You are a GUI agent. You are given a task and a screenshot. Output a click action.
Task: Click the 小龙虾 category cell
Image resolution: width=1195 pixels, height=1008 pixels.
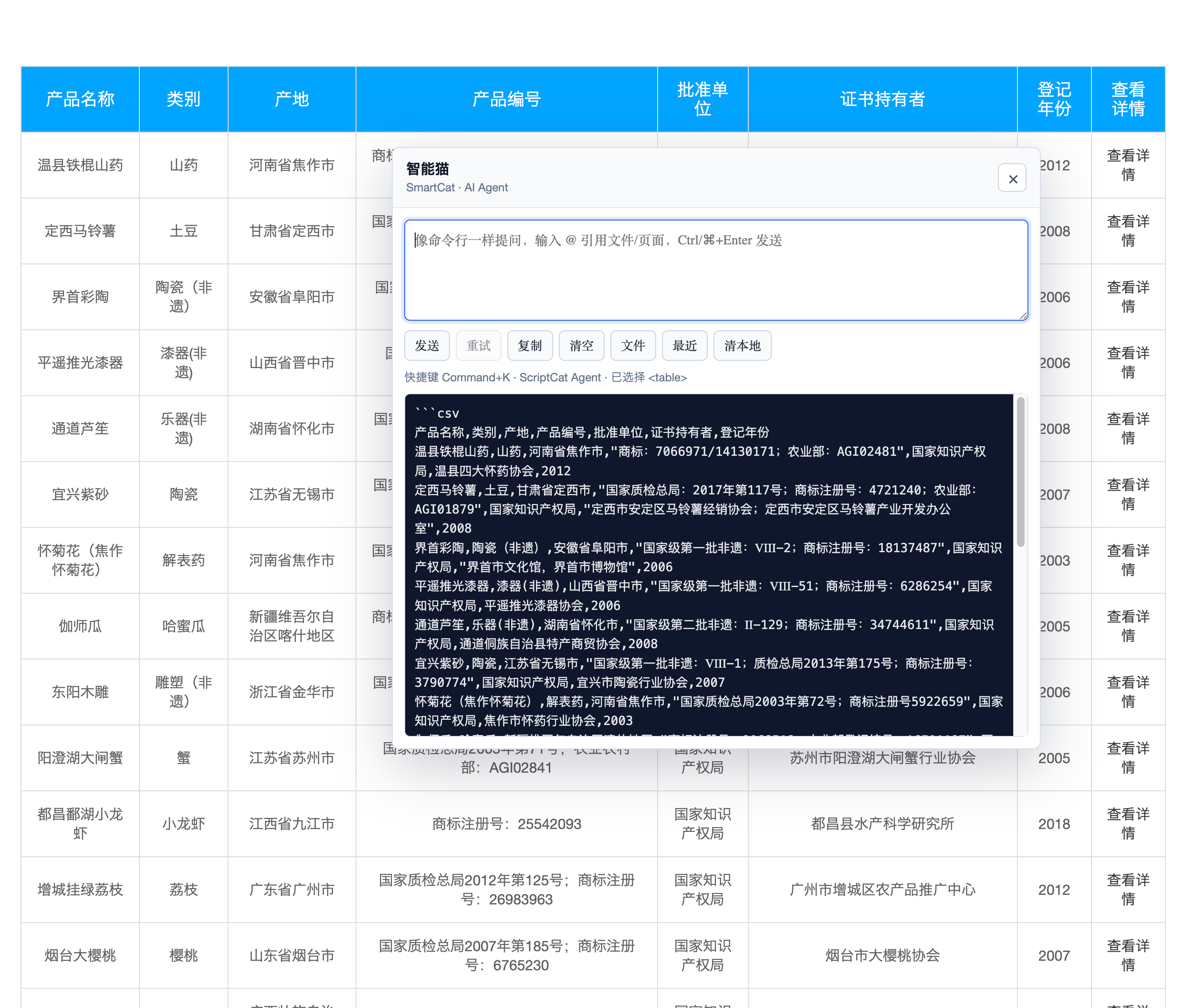coord(183,823)
